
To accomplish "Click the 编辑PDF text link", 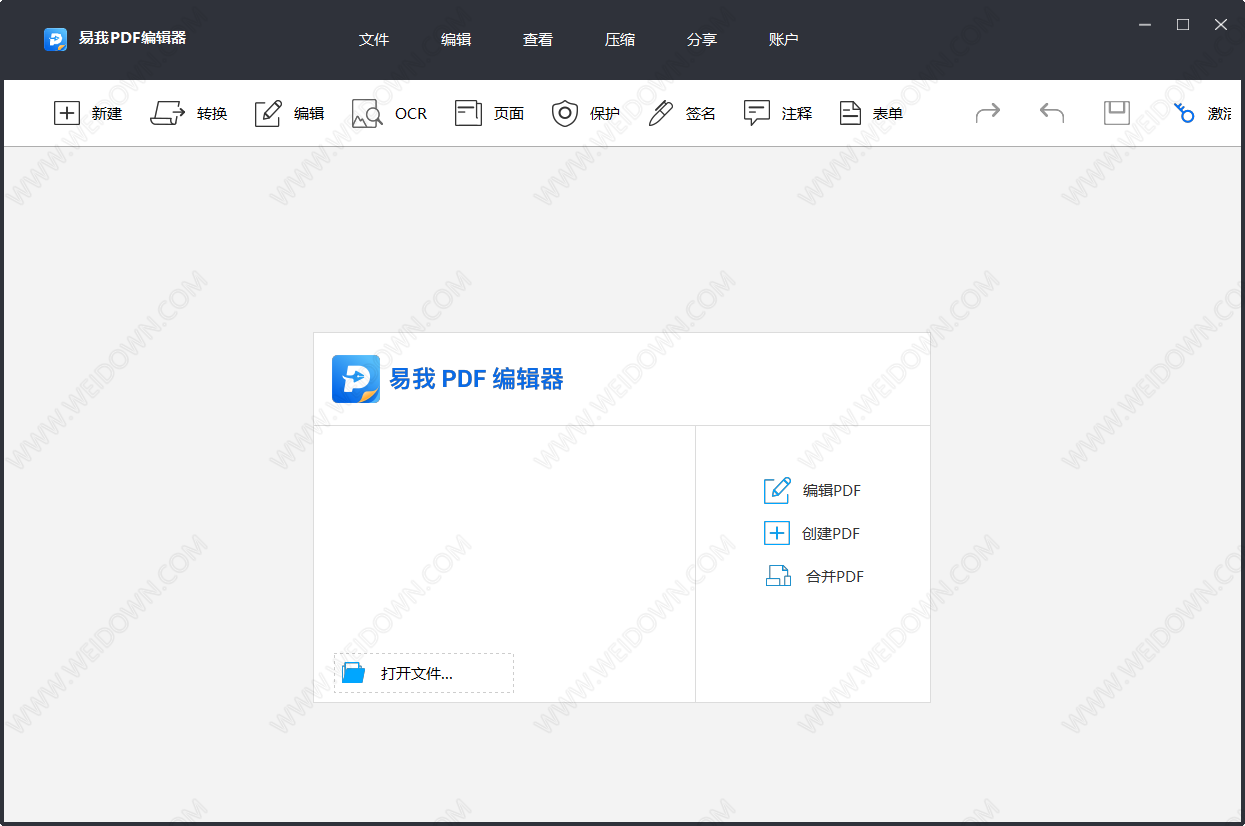I will (x=832, y=491).
